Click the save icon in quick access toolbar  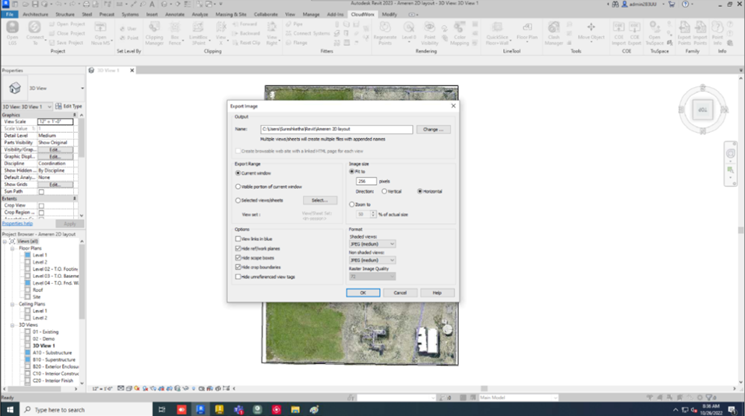point(35,4)
